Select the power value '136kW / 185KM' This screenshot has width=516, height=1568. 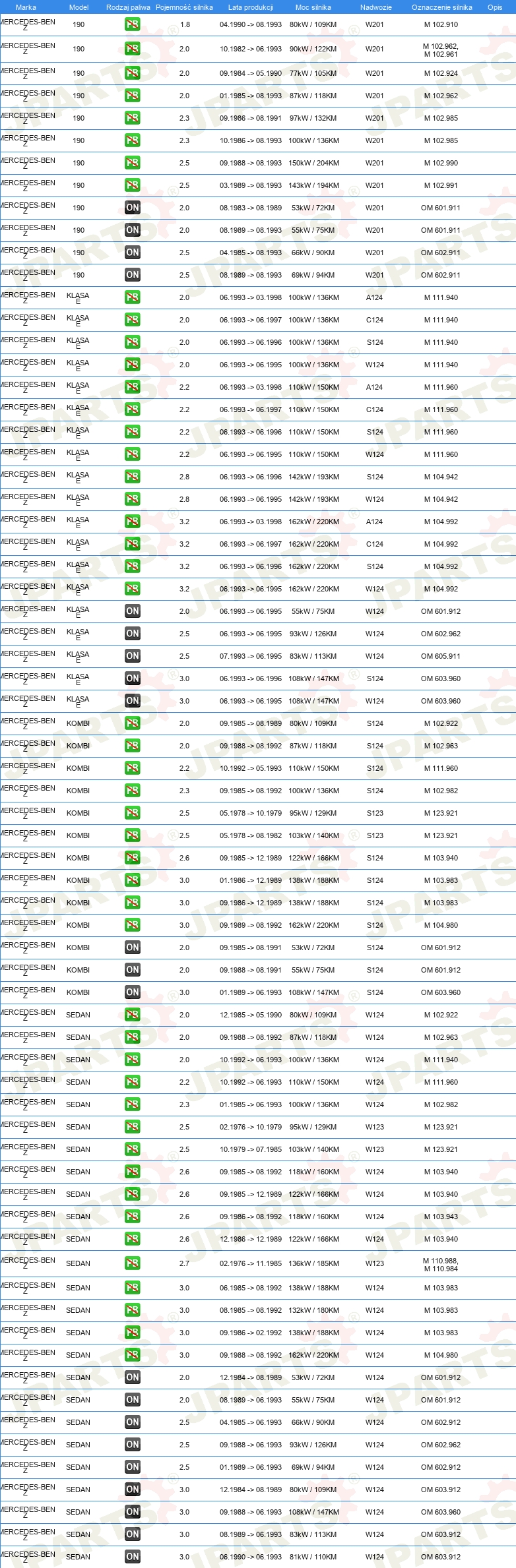point(314,1263)
